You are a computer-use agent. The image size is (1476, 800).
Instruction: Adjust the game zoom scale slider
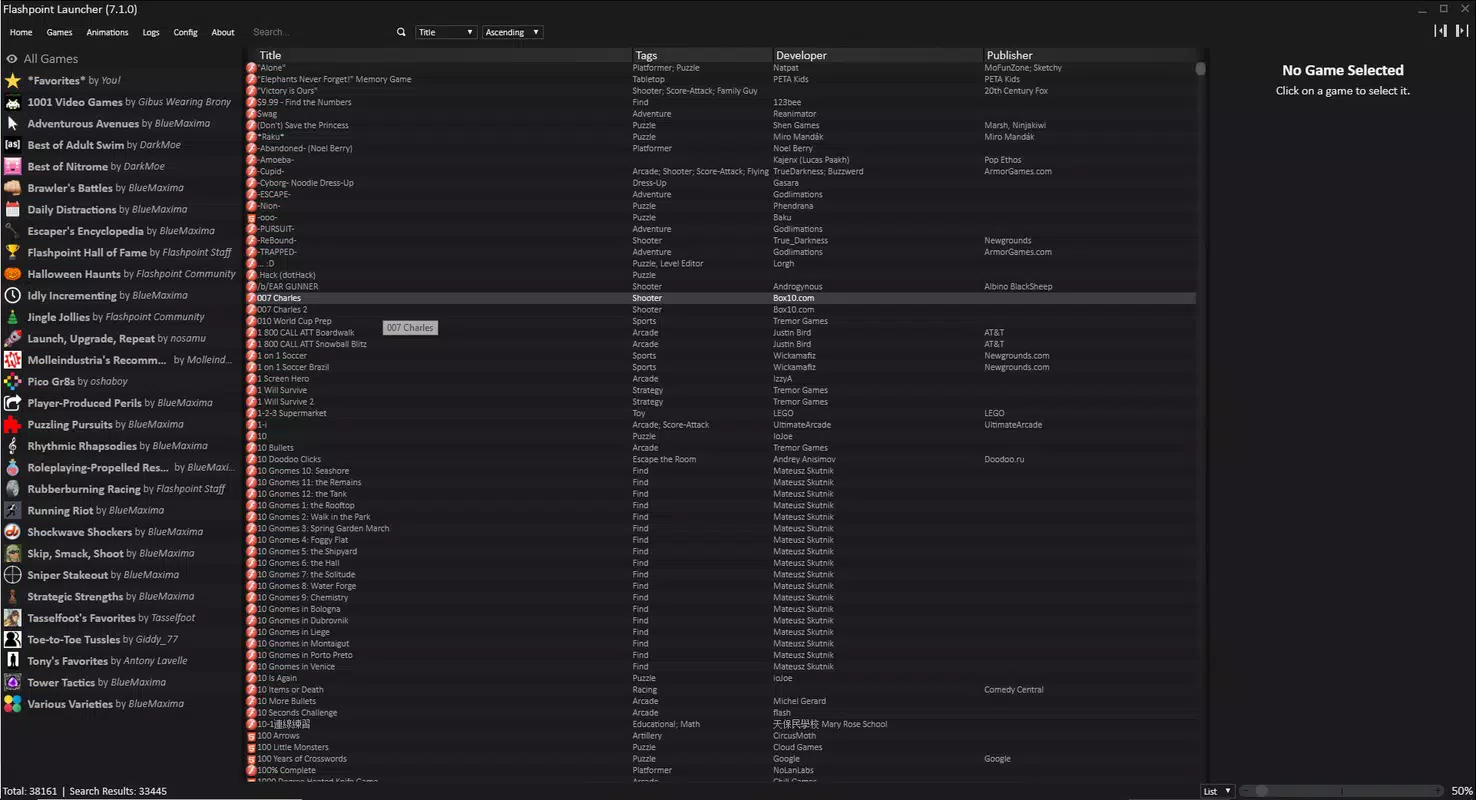point(1342,791)
